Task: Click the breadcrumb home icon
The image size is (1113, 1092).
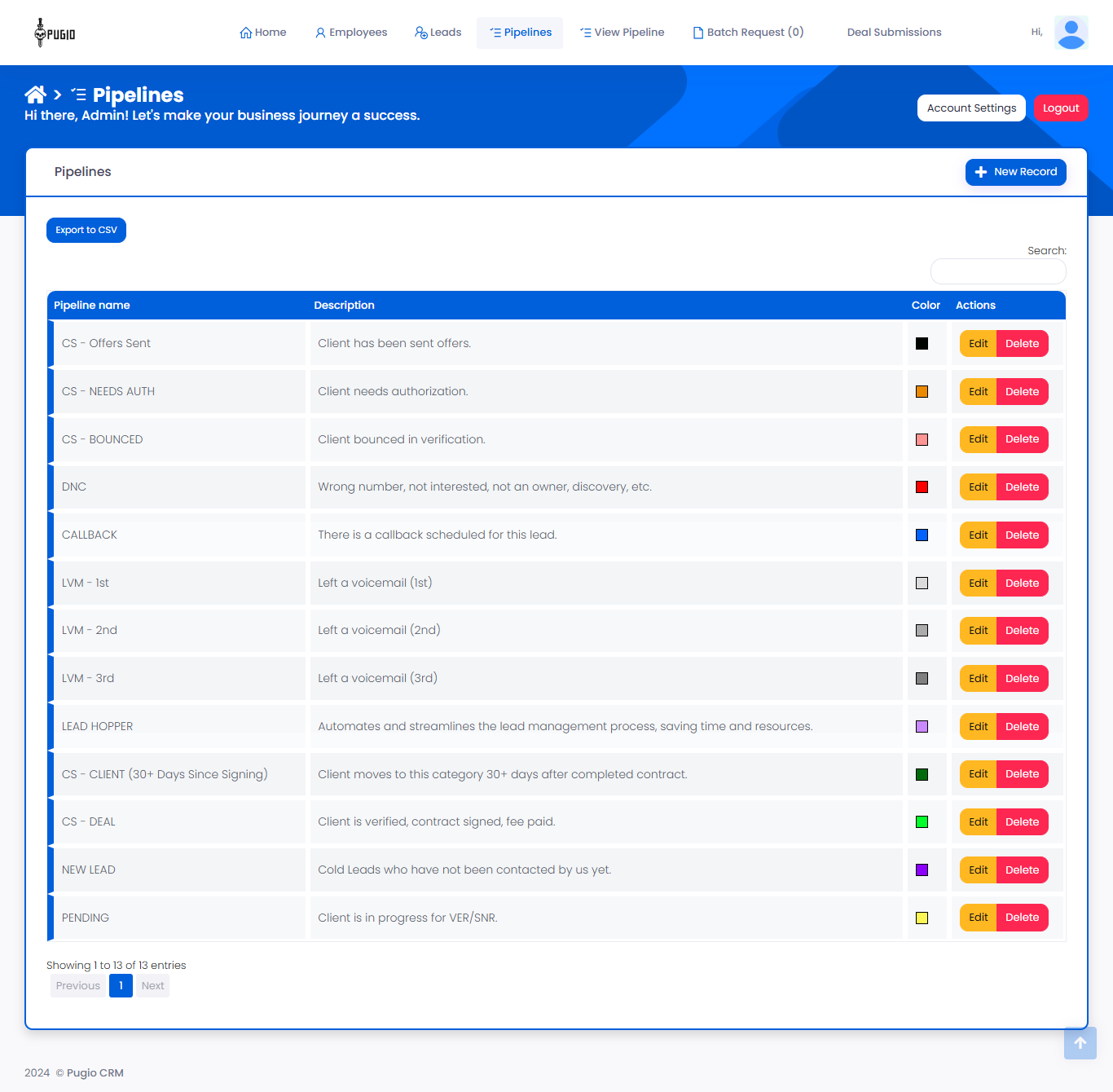Action: click(x=35, y=94)
